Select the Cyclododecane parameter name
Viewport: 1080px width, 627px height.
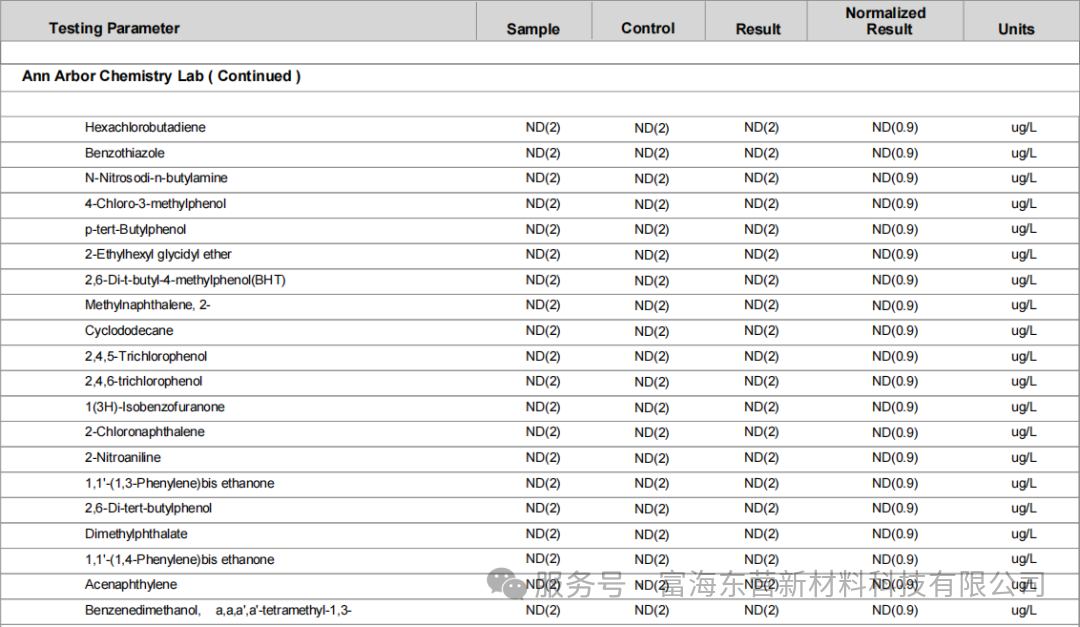coord(129,331)
